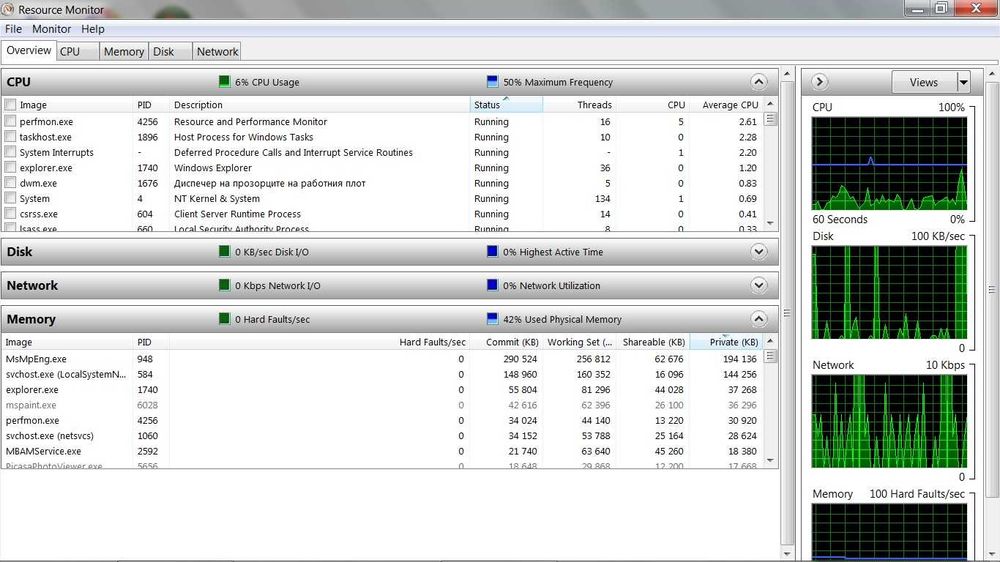Screen dimensions: 1000x562
Task: Click the main pane scrollbar down arrow
Action: pos(787,554)
